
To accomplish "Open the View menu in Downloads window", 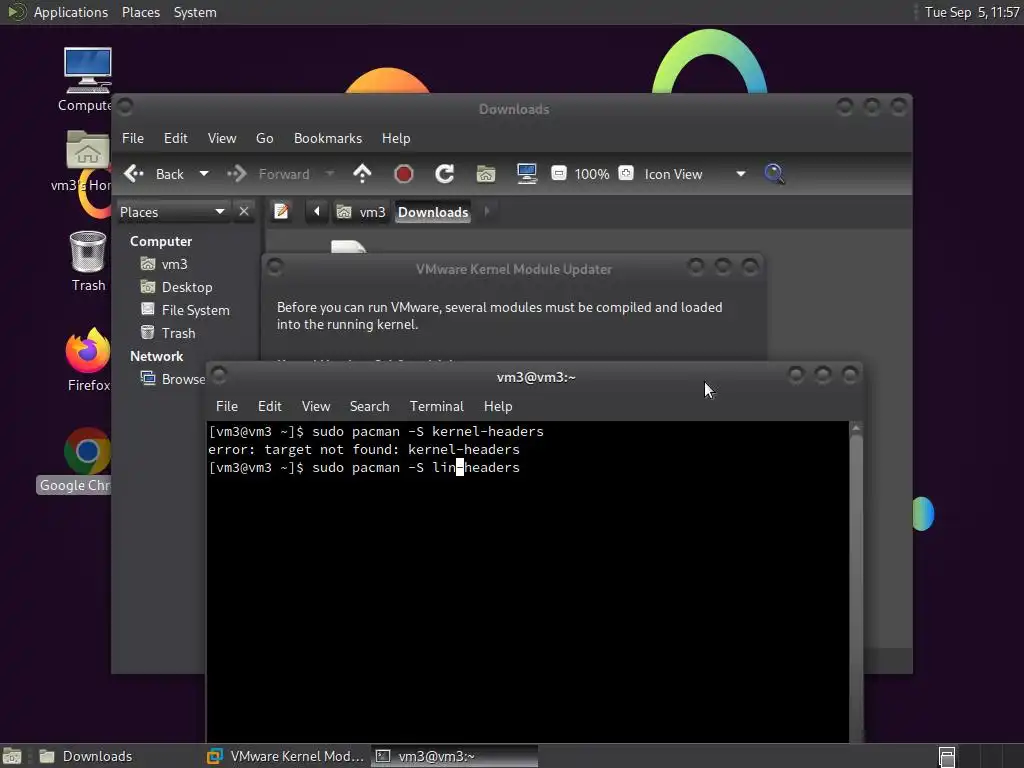I will pyautogui.click(x=222, y=138).
